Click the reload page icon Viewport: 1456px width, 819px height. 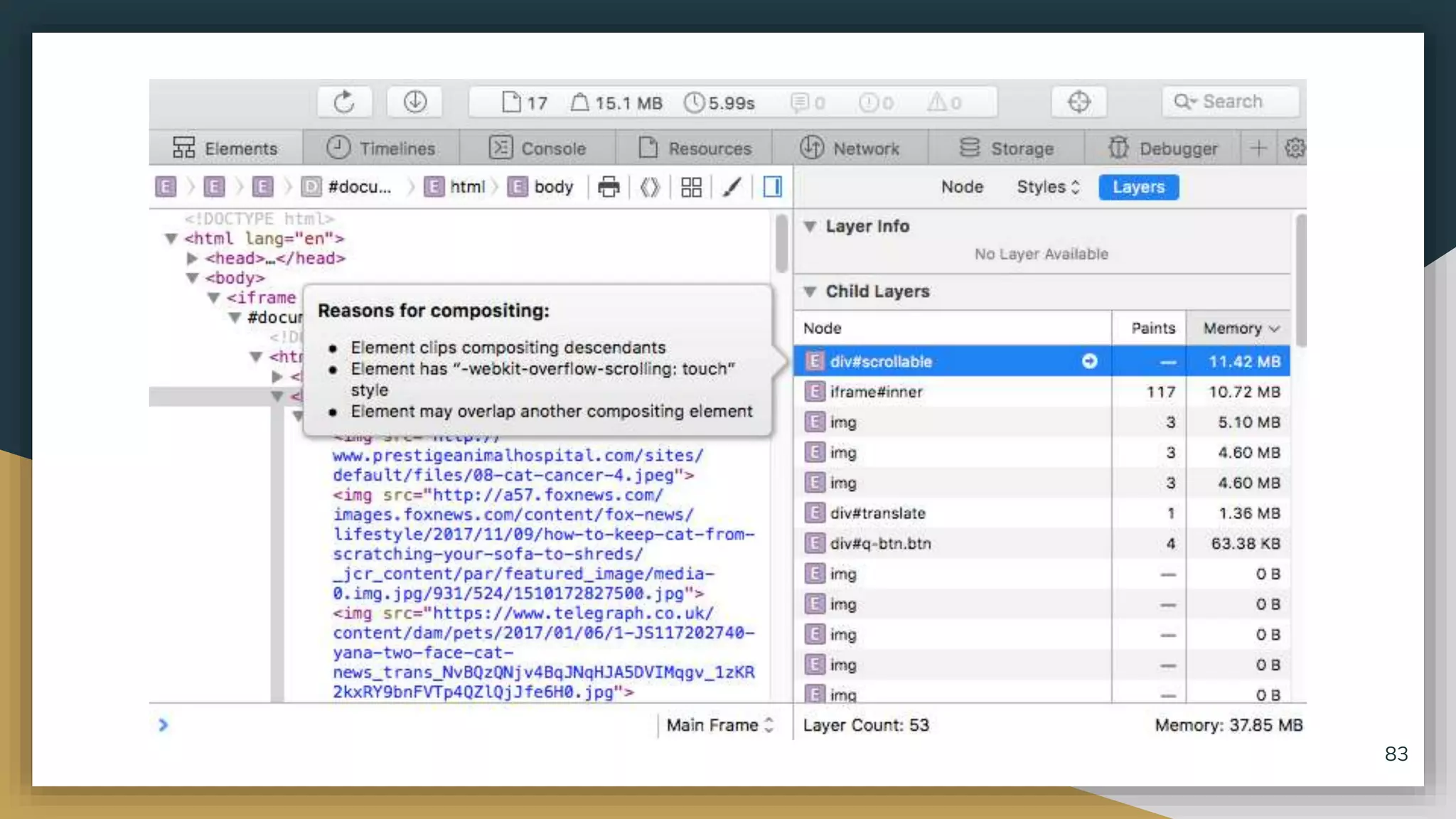tap(344, 102)
